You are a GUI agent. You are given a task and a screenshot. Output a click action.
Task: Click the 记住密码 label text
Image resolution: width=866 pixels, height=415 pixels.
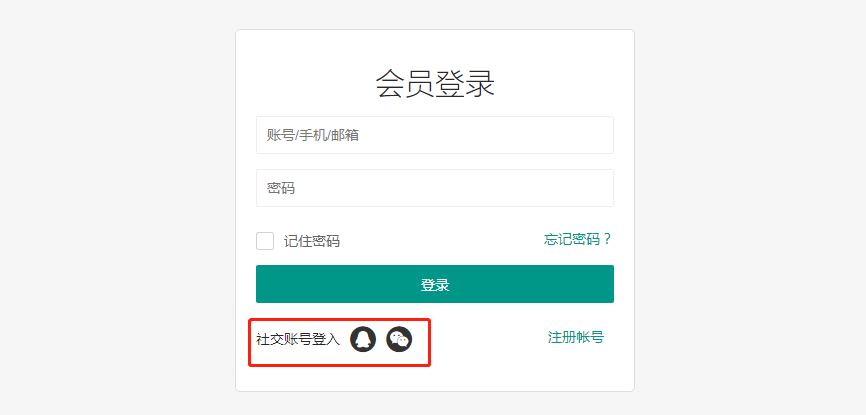(x=311, y=241)
